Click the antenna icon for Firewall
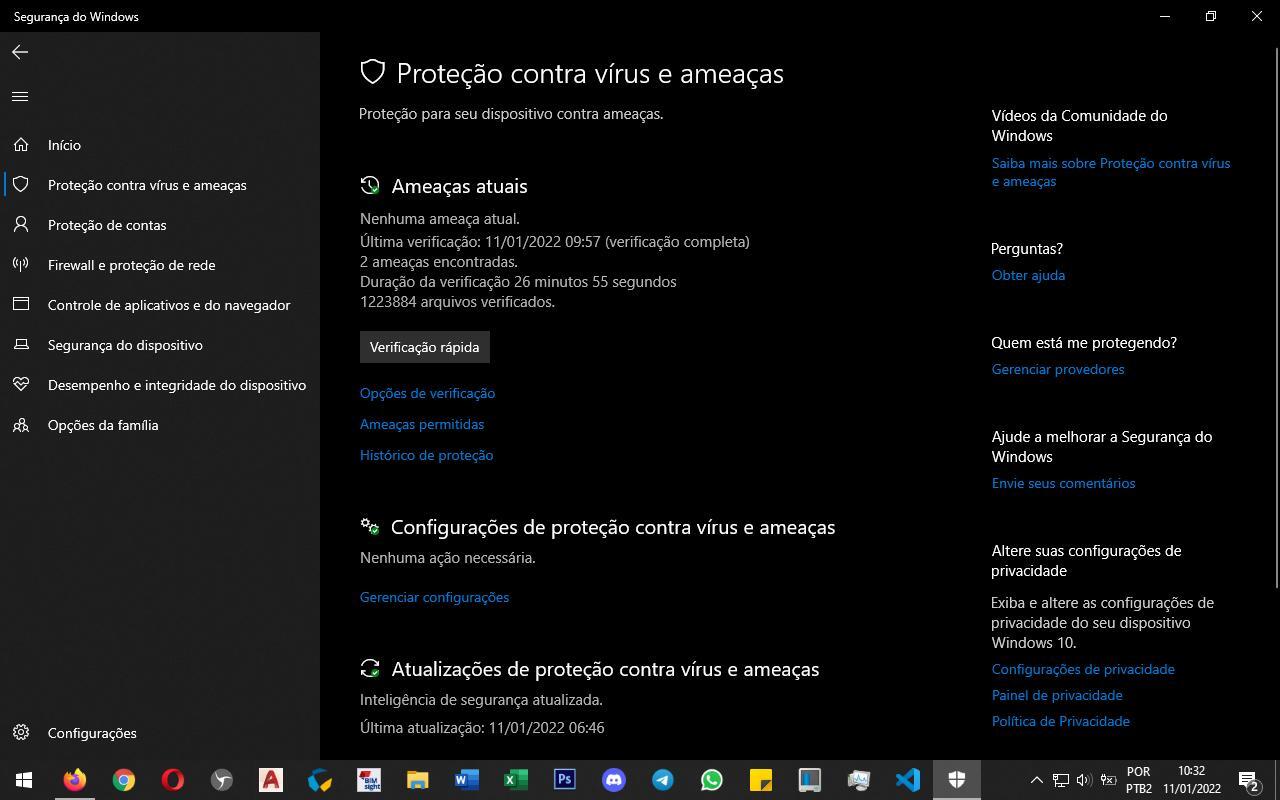 point(21,265)
